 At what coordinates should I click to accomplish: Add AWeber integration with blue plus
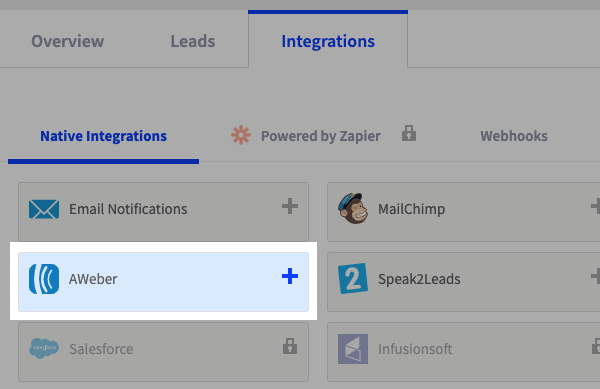[290, 276]
